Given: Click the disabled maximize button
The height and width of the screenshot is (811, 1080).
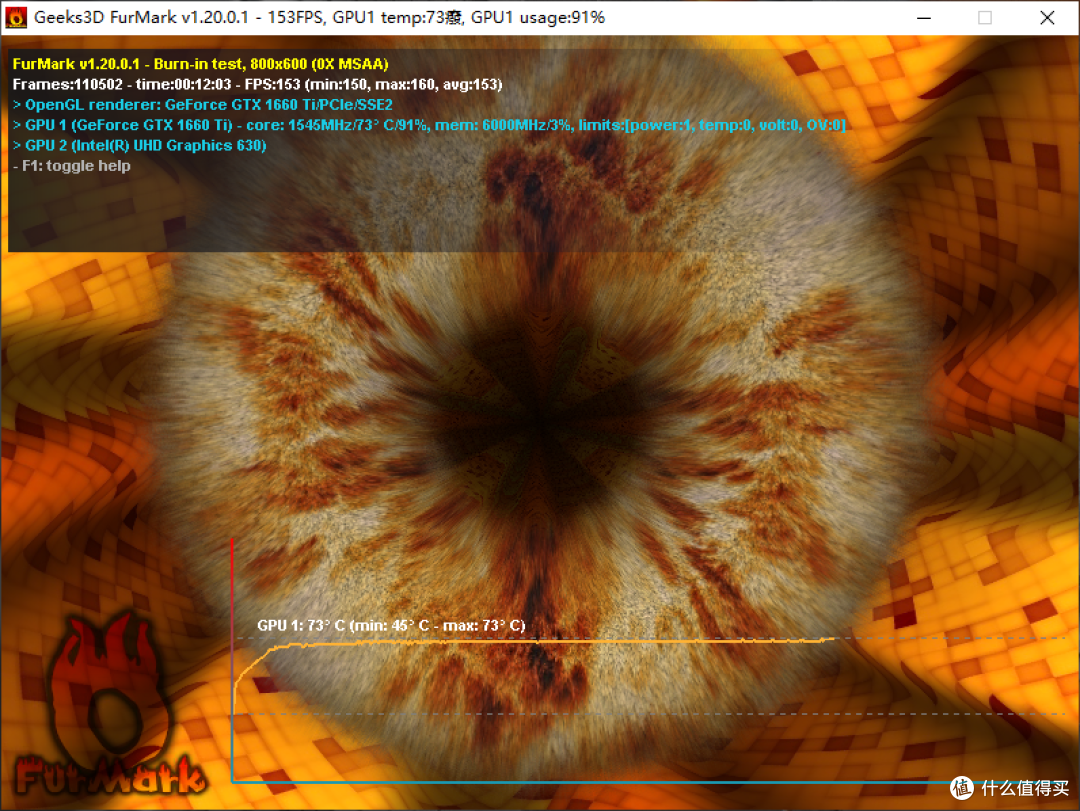Looking at the screenshot, I should click(x=985, y=17).
